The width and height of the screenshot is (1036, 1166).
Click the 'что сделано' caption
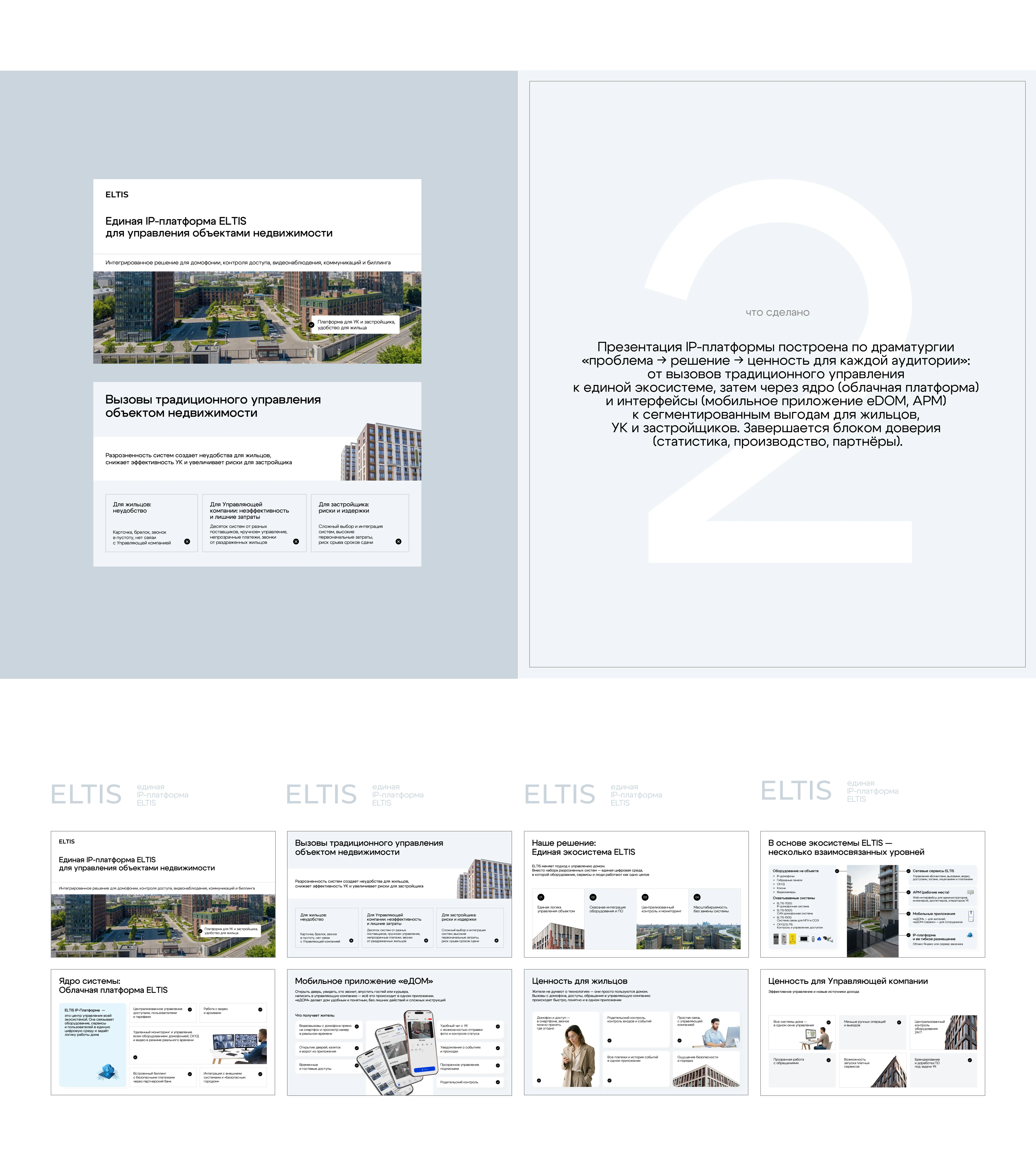click(x=778, y=313)
